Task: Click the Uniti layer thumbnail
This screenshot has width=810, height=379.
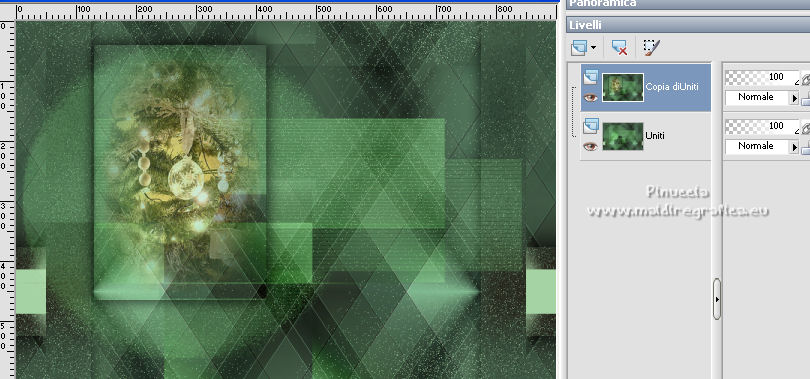Action: click(623, 136)
